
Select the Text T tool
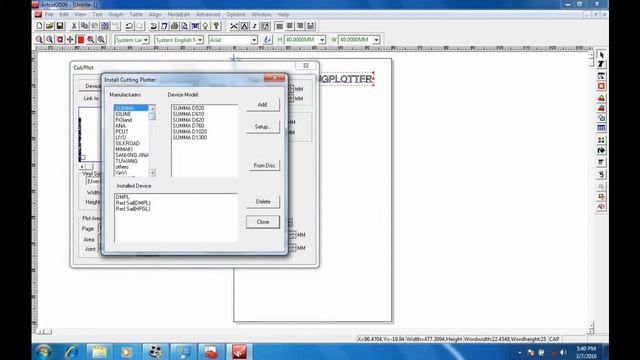pyautogui.click(x=601, y=64)
